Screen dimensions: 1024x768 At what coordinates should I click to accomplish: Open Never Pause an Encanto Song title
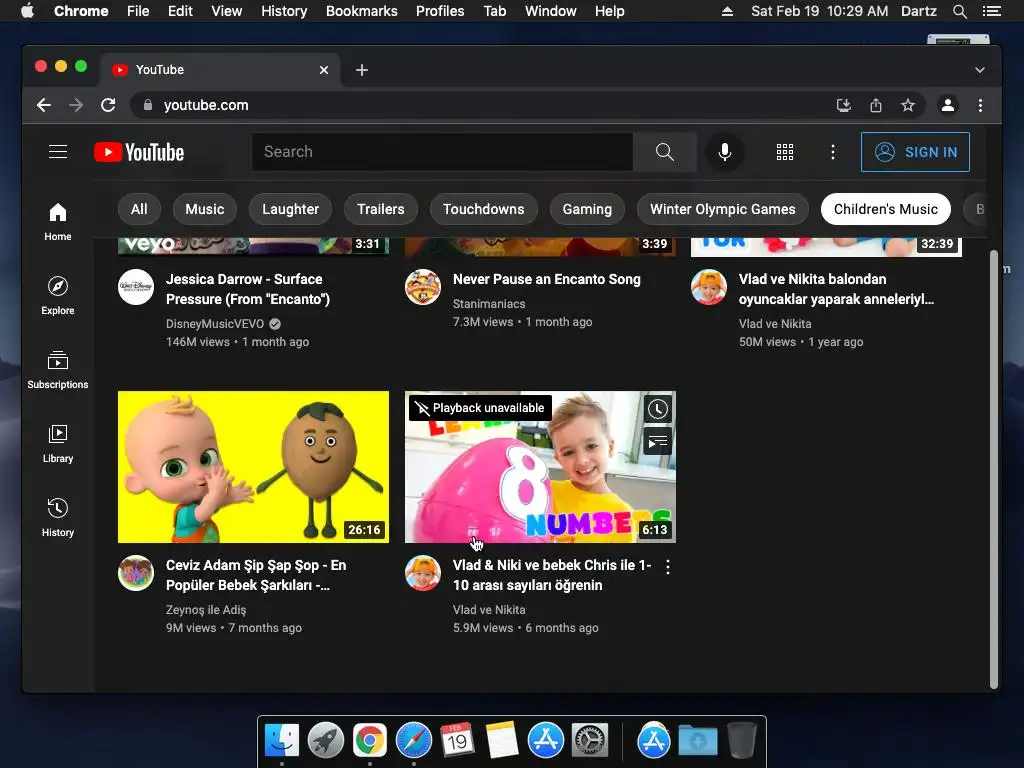click(x=547, y=279)
